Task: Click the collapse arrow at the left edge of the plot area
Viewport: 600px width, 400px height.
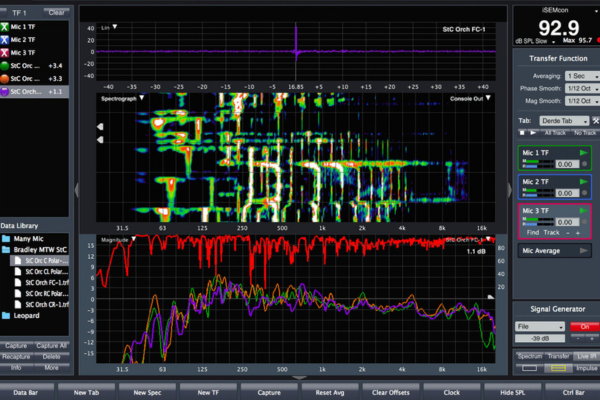Action: tap(77, 190)
